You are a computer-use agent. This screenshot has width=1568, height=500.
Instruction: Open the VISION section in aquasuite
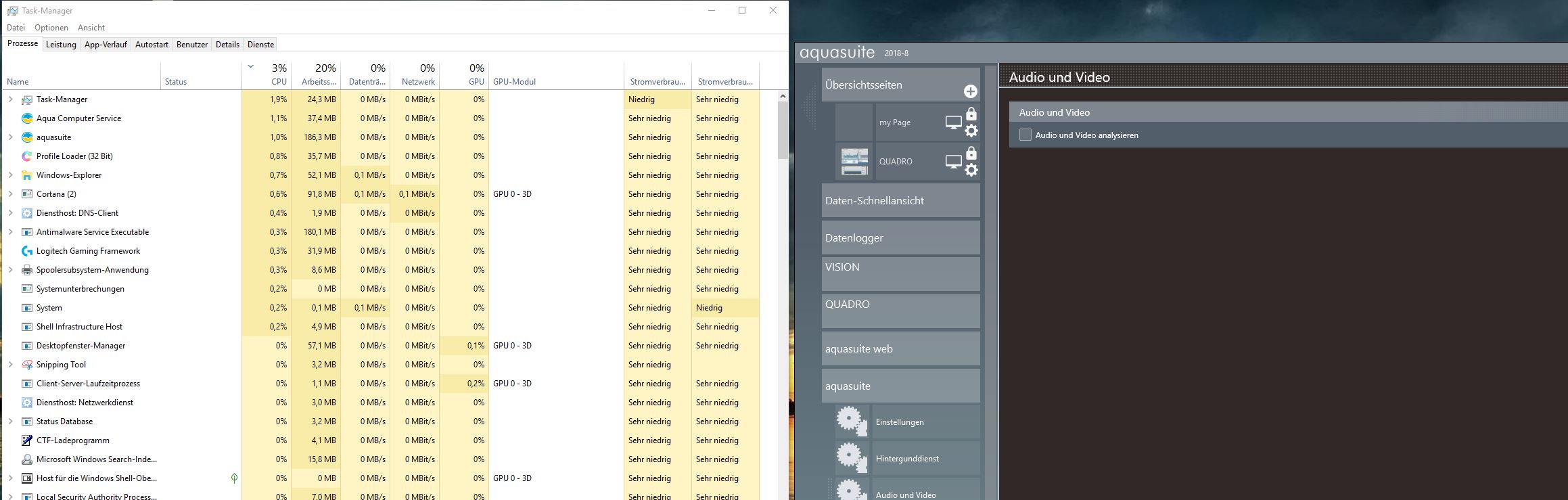901,274
